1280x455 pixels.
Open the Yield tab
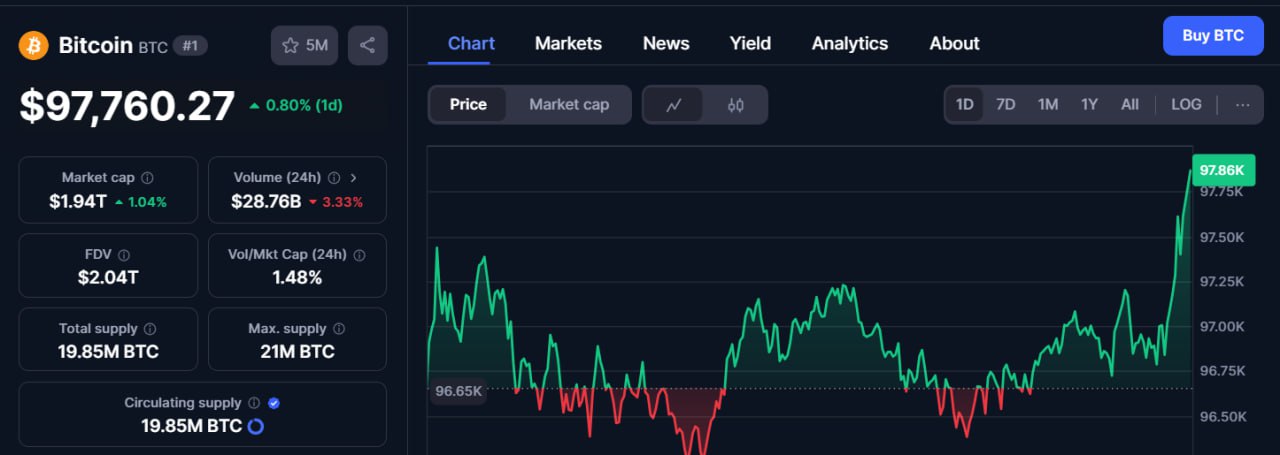coord(750,43)
